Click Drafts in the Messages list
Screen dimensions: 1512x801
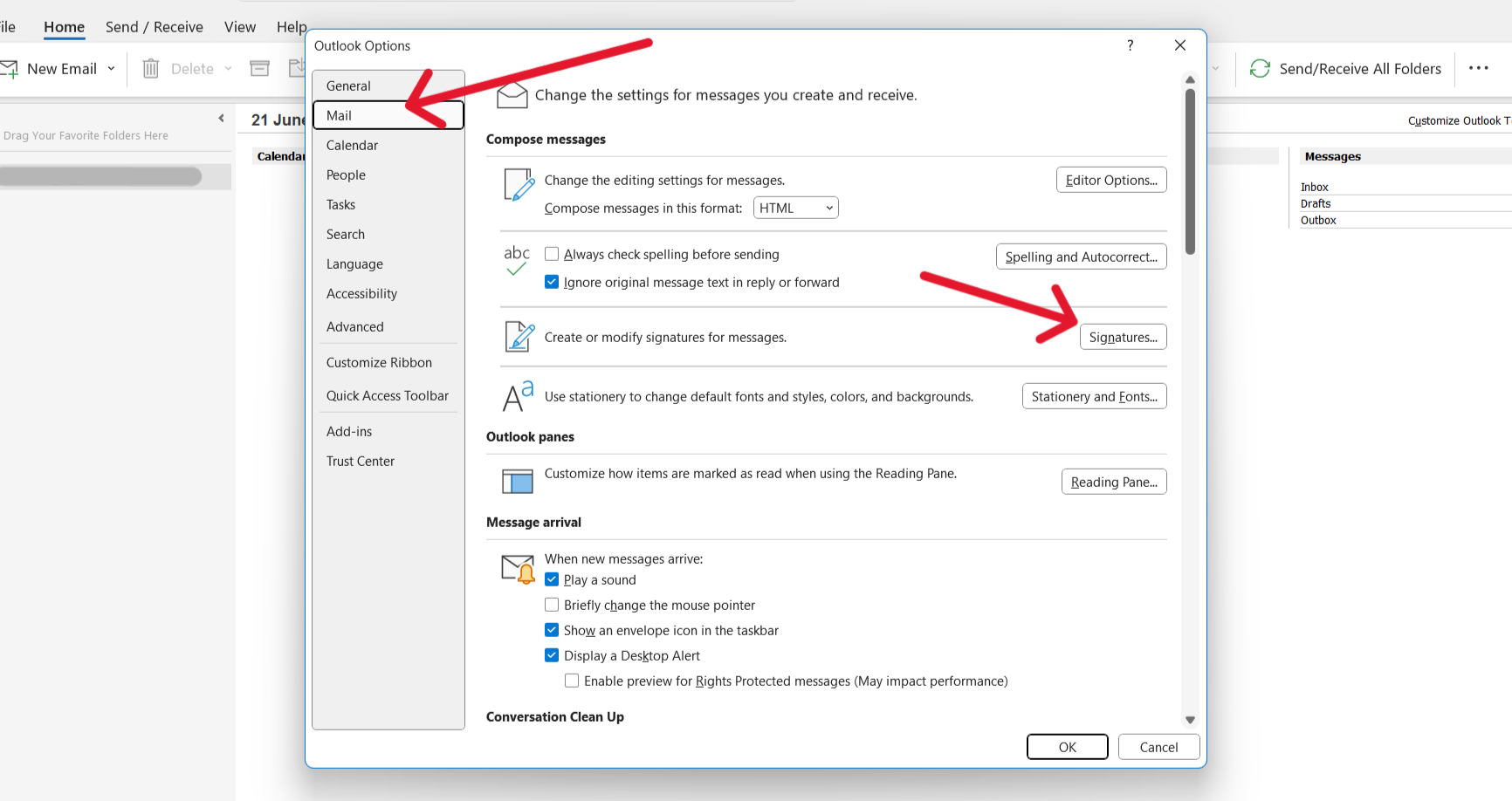(1316, 203)
